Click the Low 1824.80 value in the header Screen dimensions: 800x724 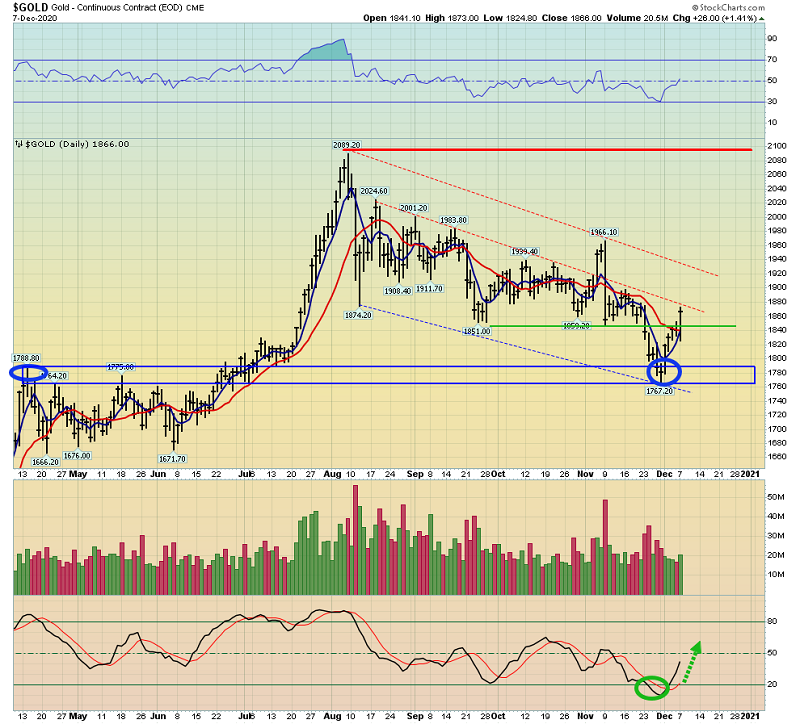(510, 18)
